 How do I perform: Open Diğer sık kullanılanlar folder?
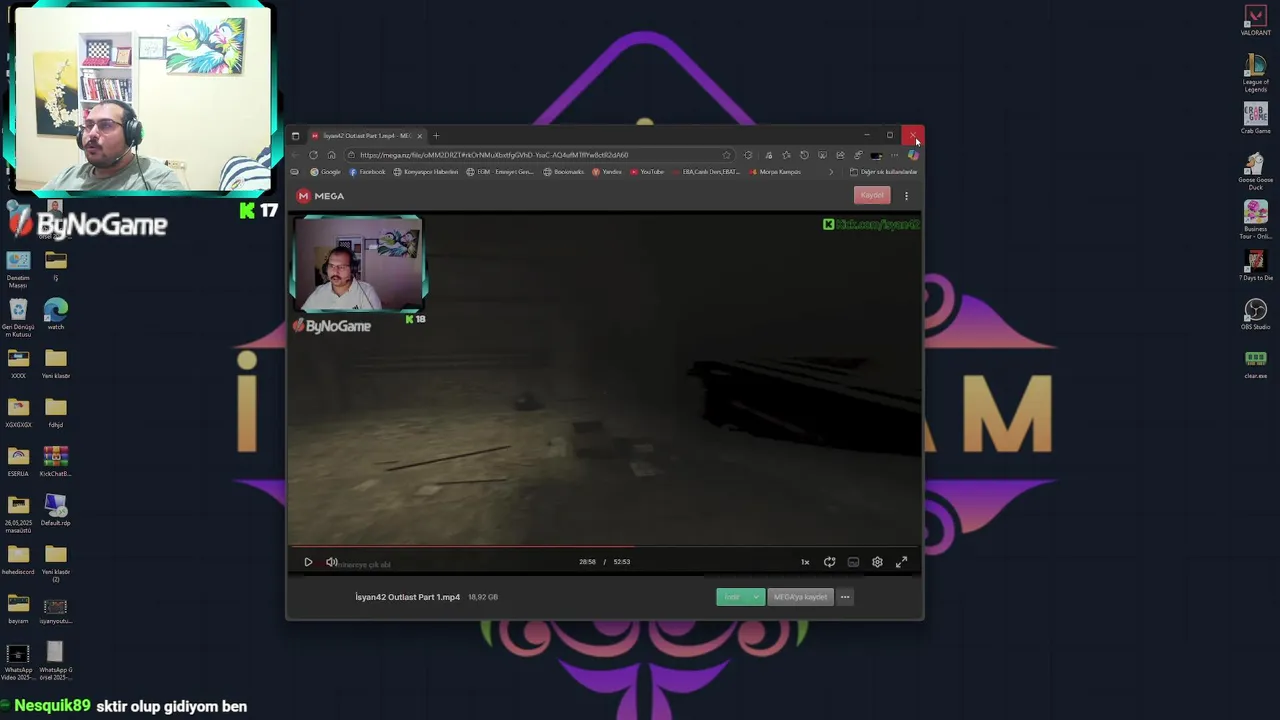point(884,172)
